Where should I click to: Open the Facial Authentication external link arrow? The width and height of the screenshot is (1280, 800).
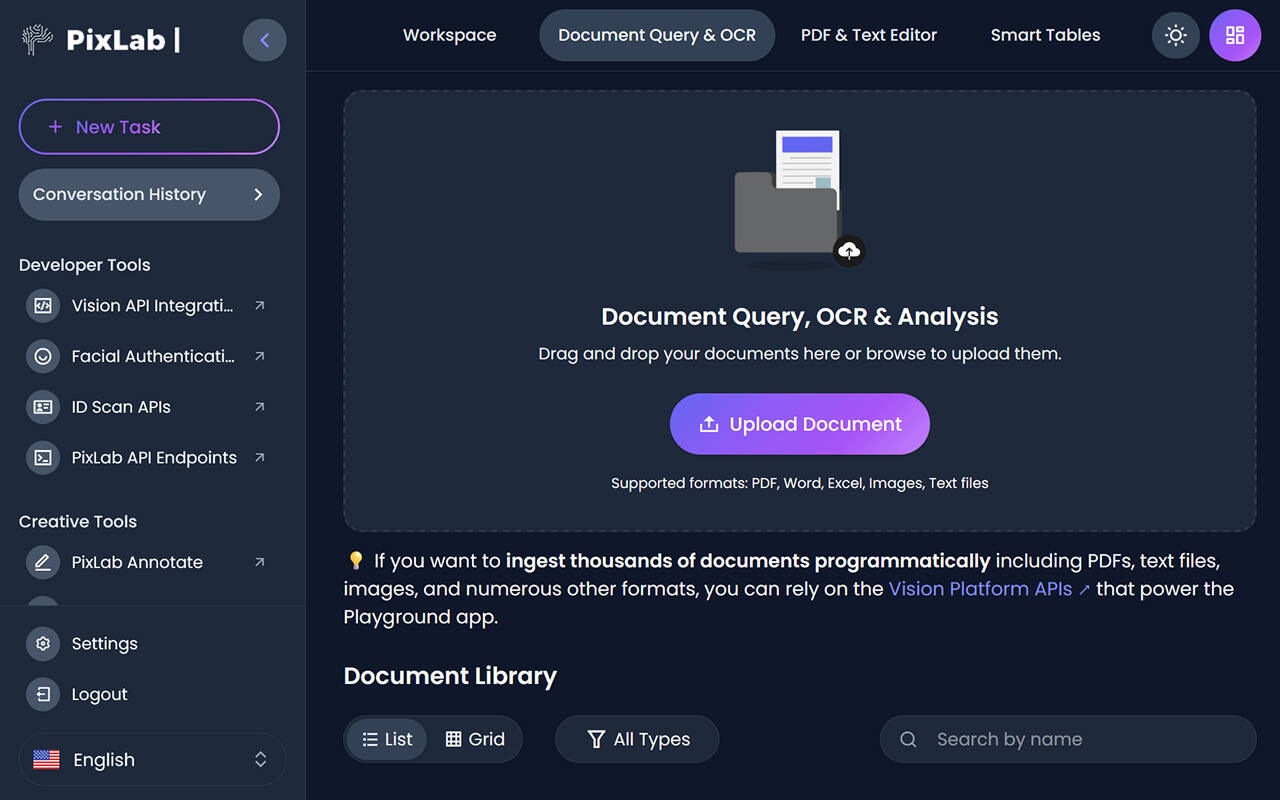pos(260,356)
